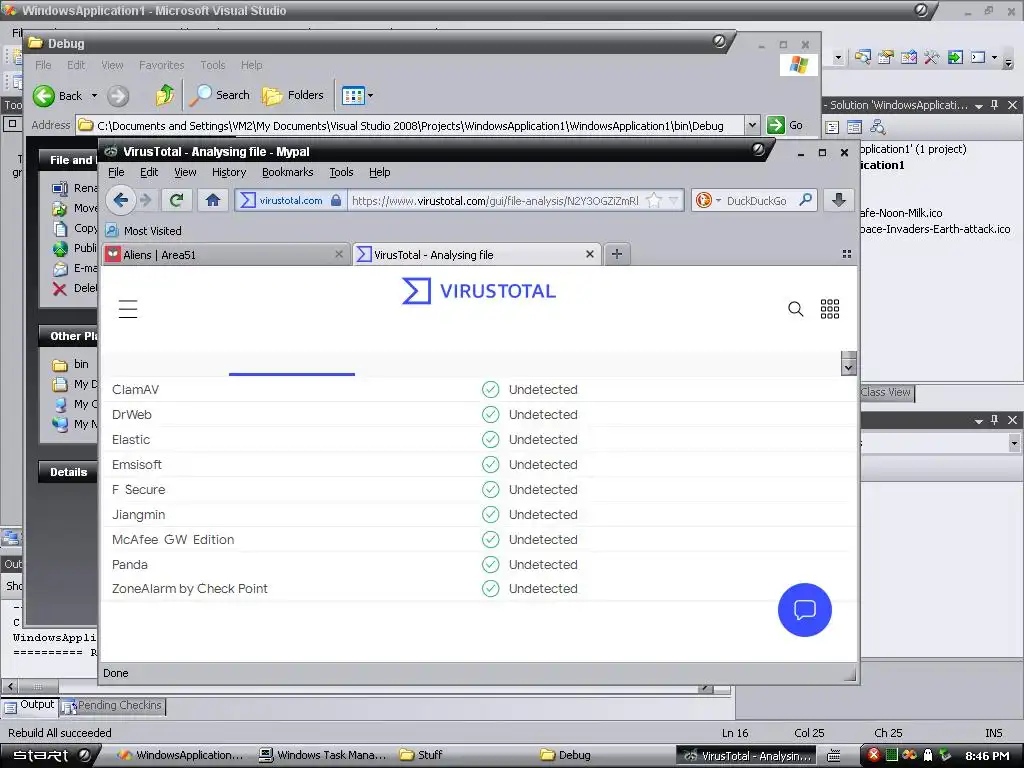
Task: Open the Debug address bar dropdown
Action: [x=752, y=125]
